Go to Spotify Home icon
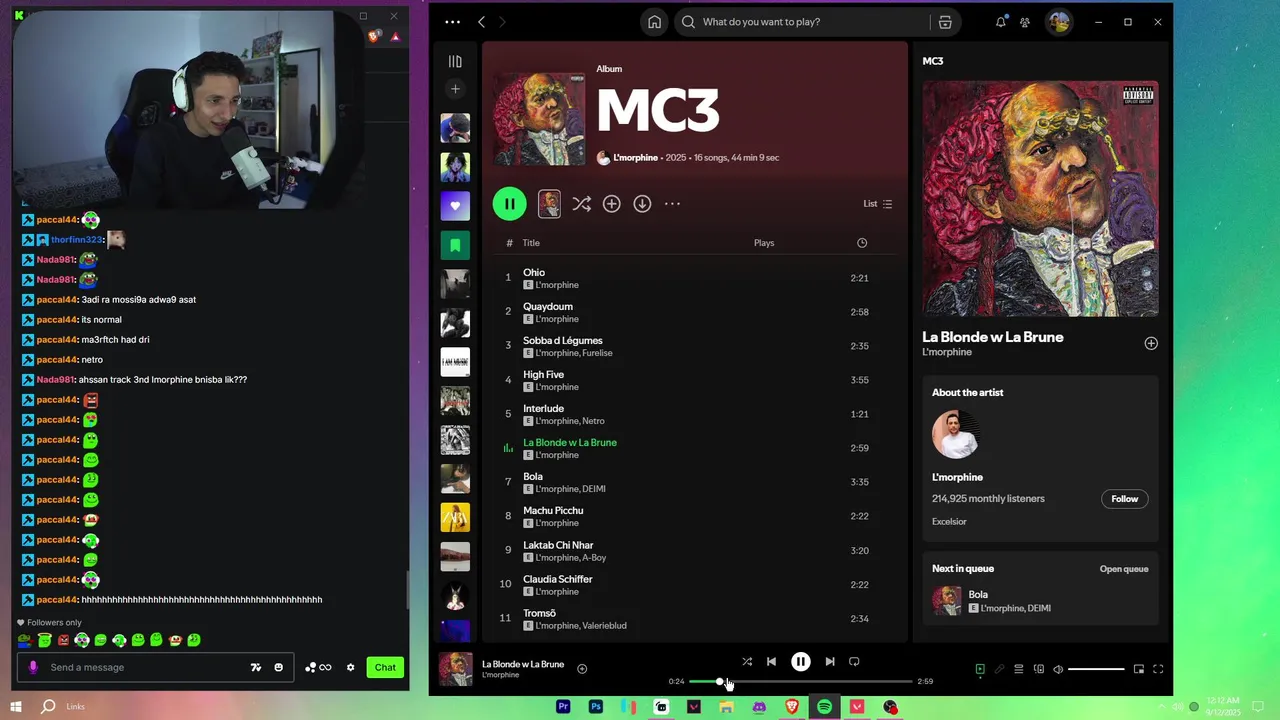 [x=654, y=22]
